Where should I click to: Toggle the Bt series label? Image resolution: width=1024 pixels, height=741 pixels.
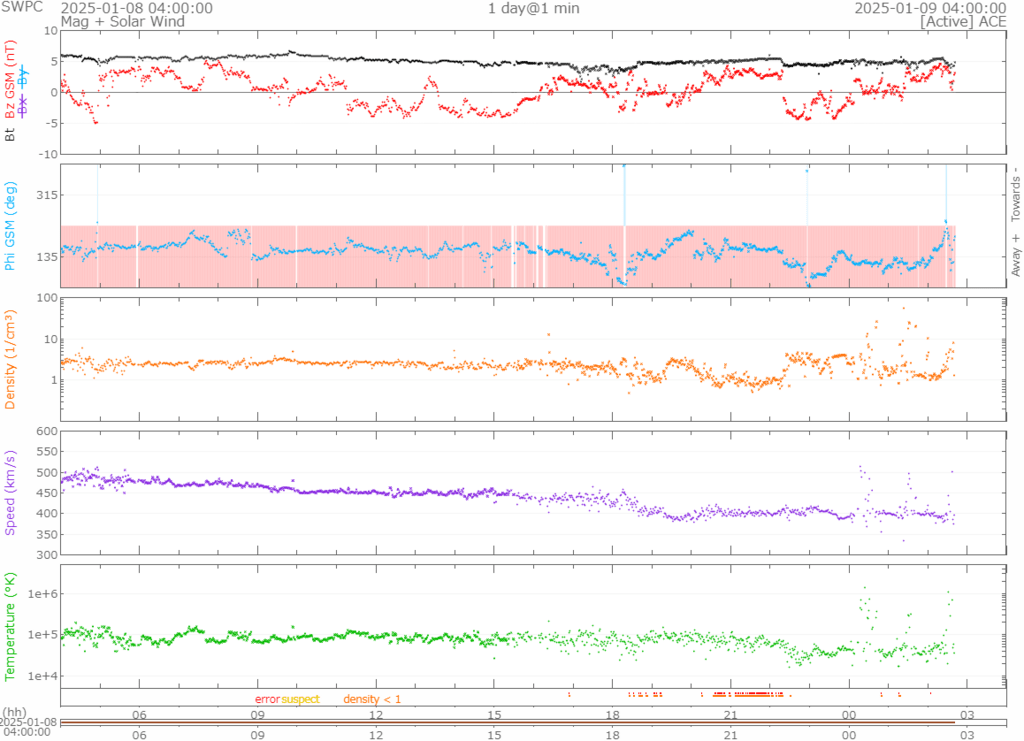[x=10, y=134]
